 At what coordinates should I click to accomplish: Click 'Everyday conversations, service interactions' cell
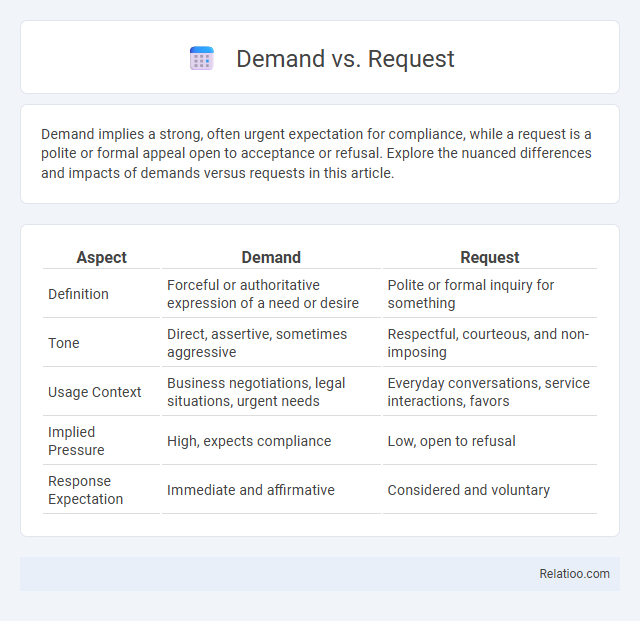coord(489,392)
